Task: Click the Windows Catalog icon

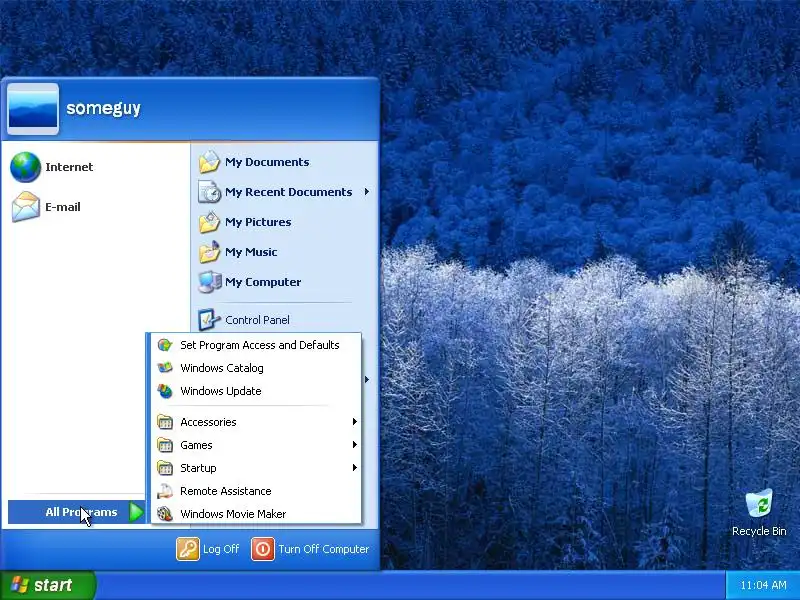Action: click(x=165, y=368)
